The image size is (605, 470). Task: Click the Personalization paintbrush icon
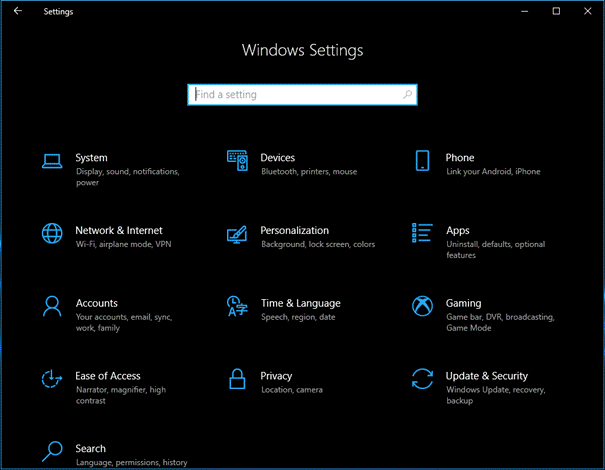tap(237, 233)
